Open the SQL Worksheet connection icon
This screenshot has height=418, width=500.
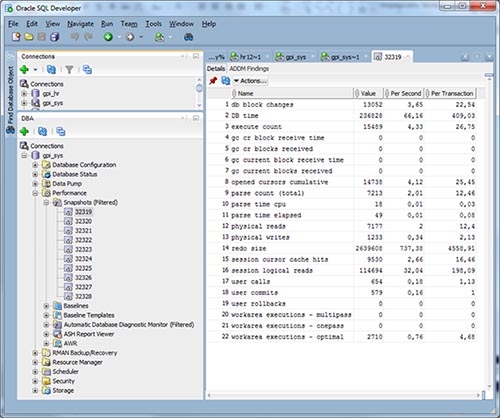click(x=159, y=37)
